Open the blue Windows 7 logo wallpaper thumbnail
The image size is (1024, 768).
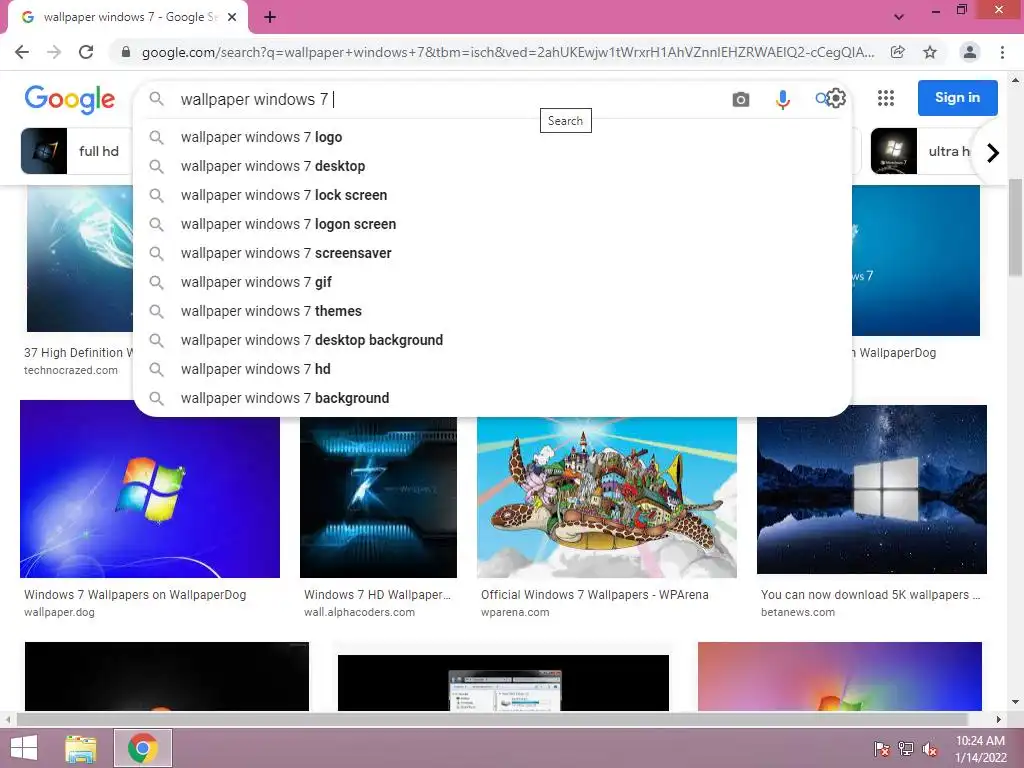(150, 489)
